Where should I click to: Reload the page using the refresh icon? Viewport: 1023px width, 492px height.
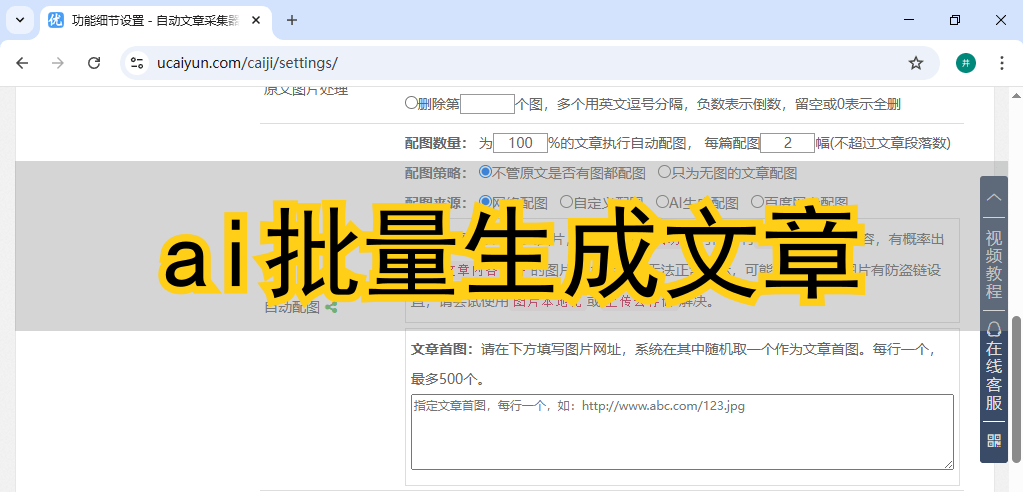(94, 63)
